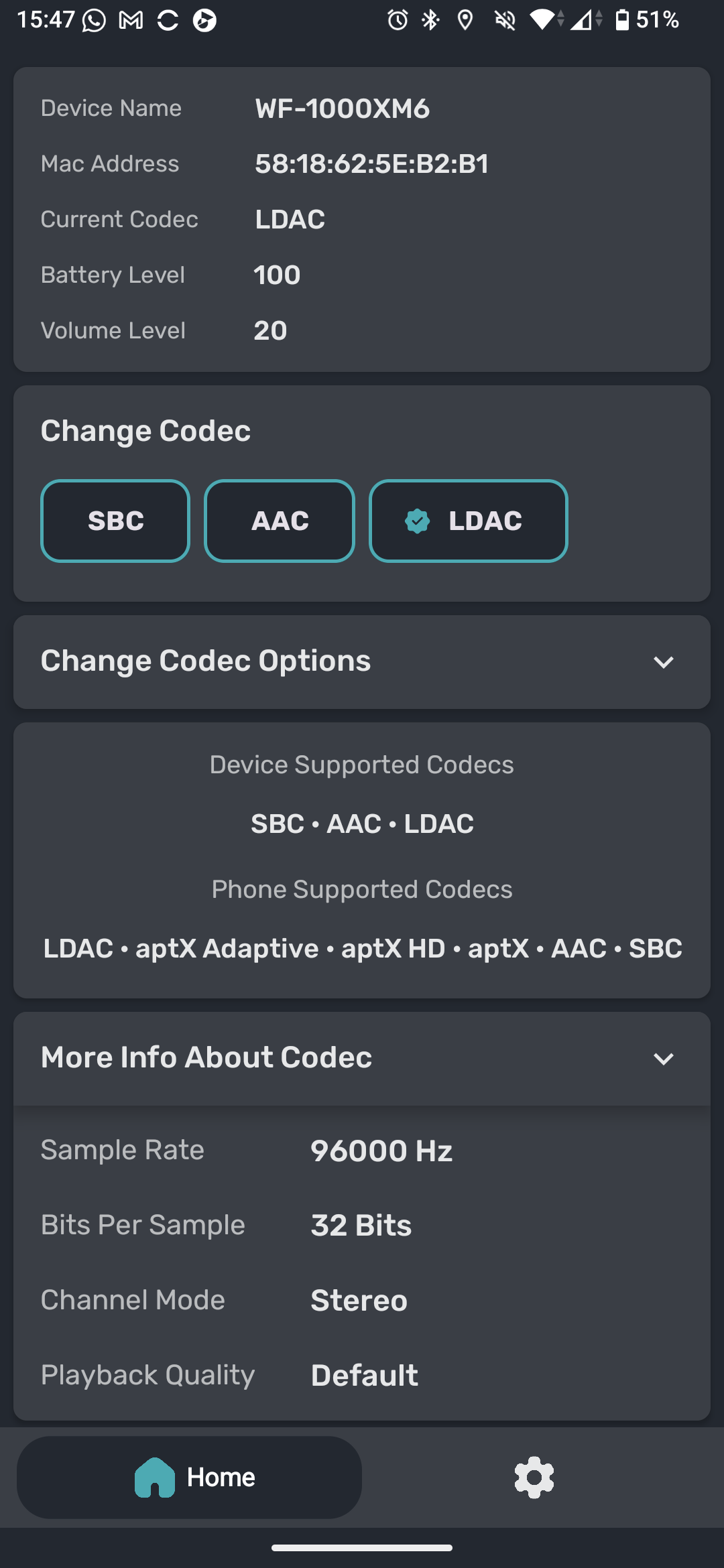The width and height of the screenshot is (724, 1568).
Task: Tap the Gmail notification icon
Action: tap(131, 21)
